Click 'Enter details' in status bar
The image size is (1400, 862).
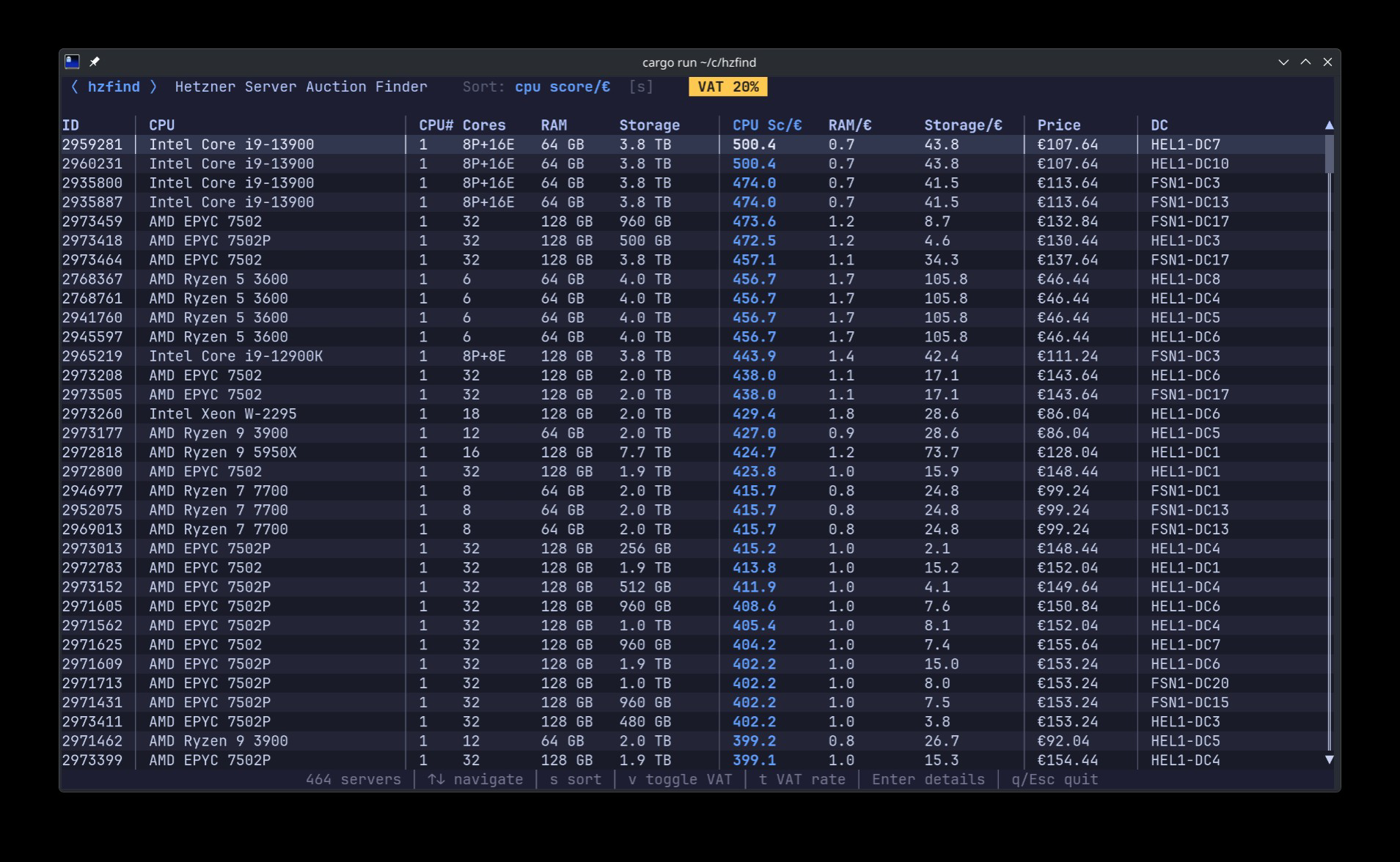(928, 779)
